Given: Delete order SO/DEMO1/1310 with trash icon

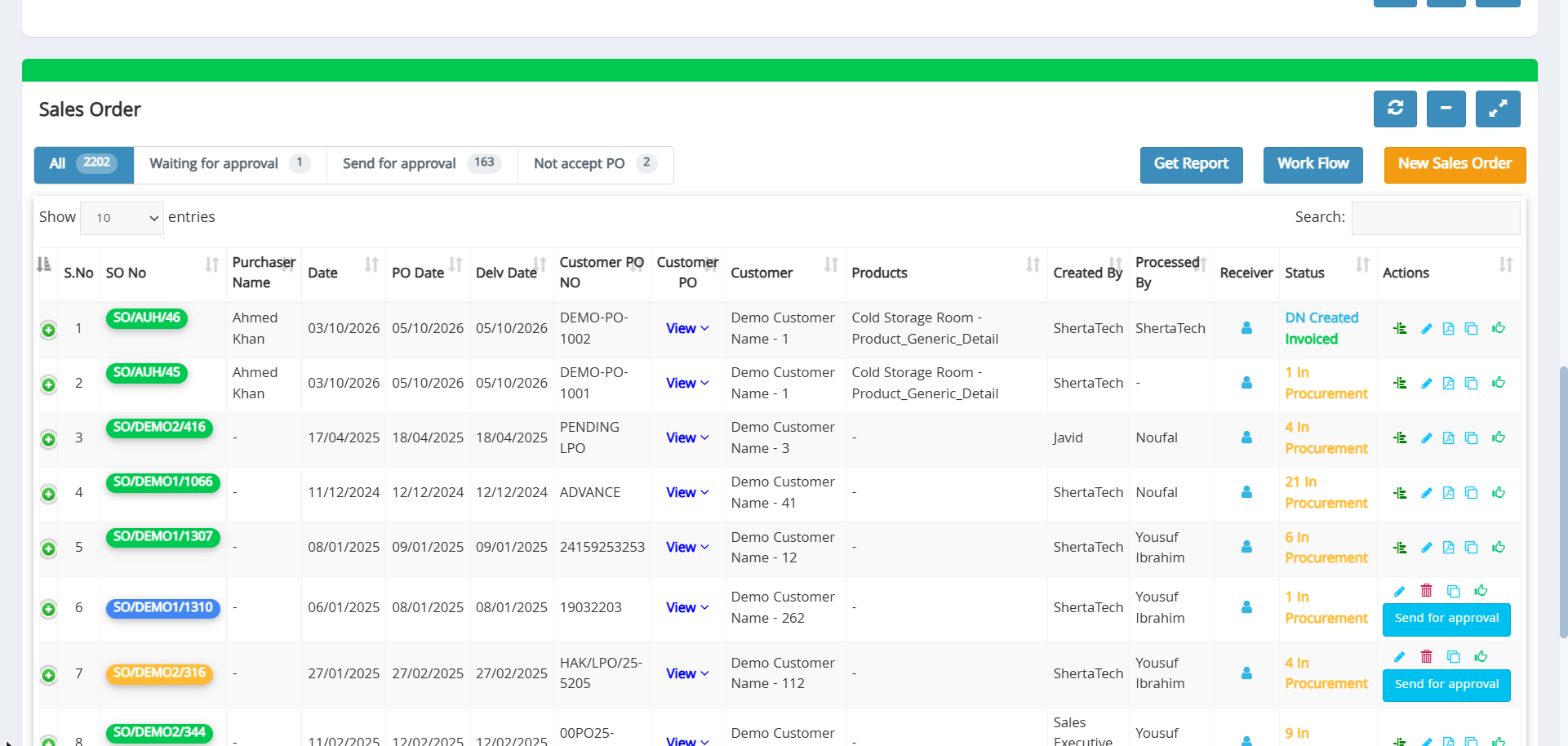Looking at the screenshot, I should click(x=1426, y=591).
